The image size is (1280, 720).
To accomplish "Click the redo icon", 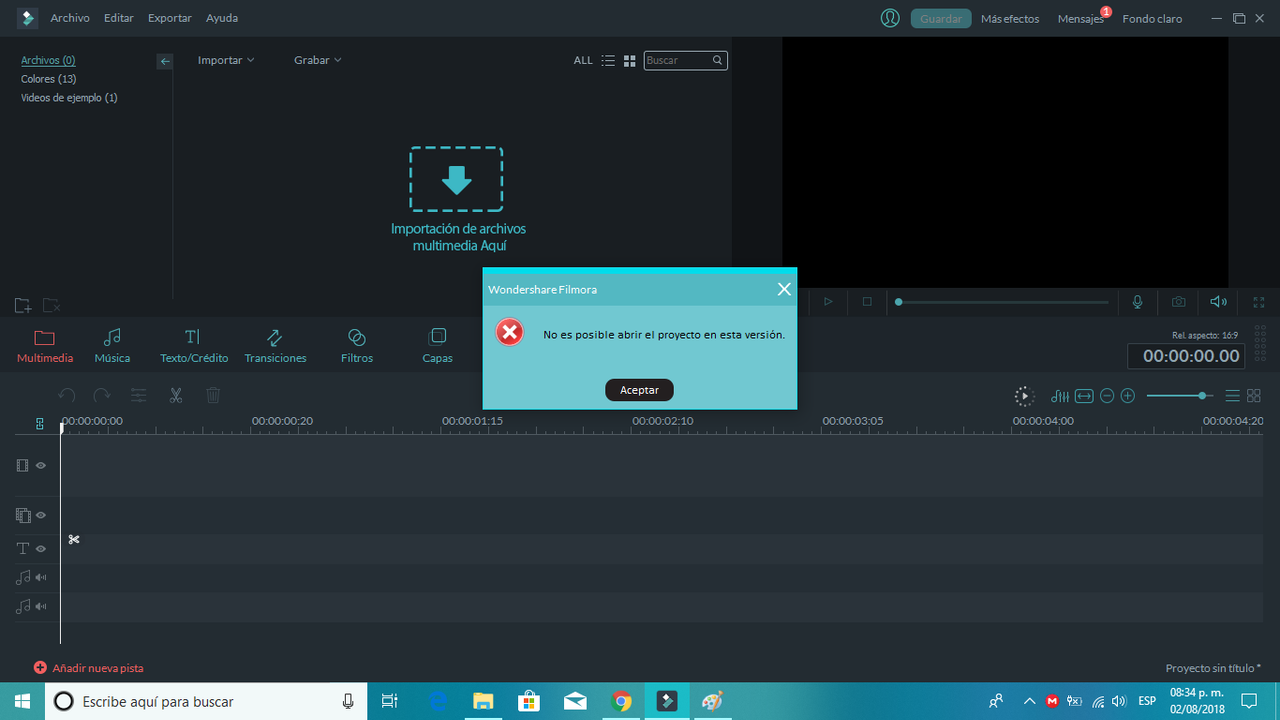I will (x=102, y=396).
